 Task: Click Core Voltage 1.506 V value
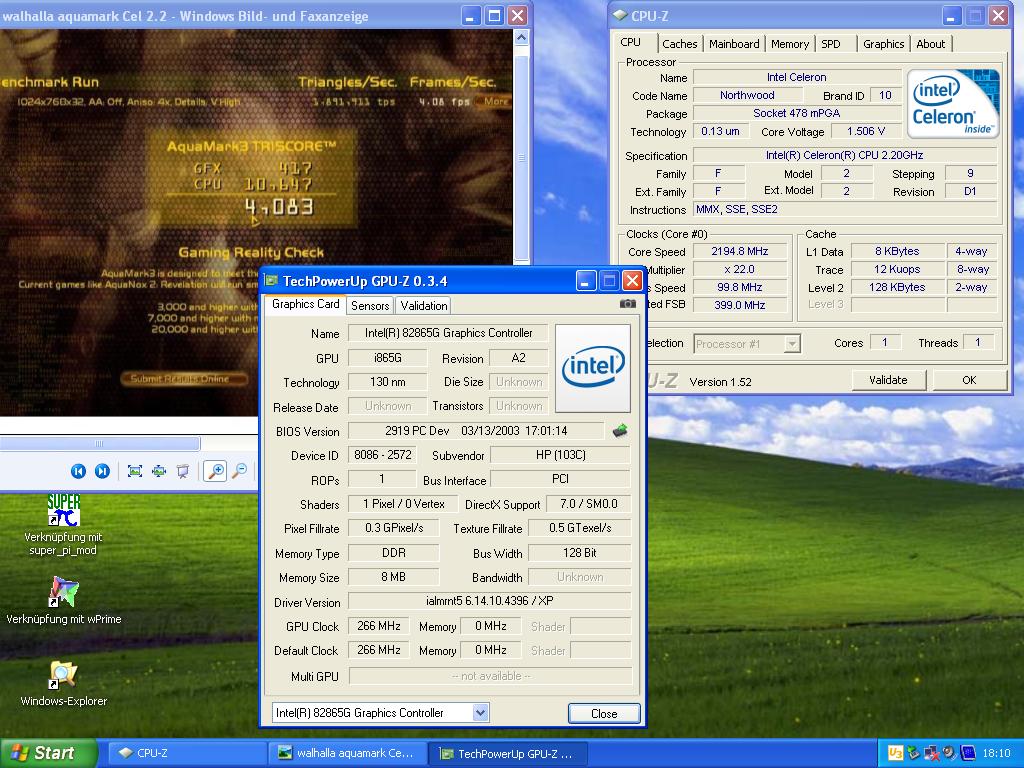[866, 131]
